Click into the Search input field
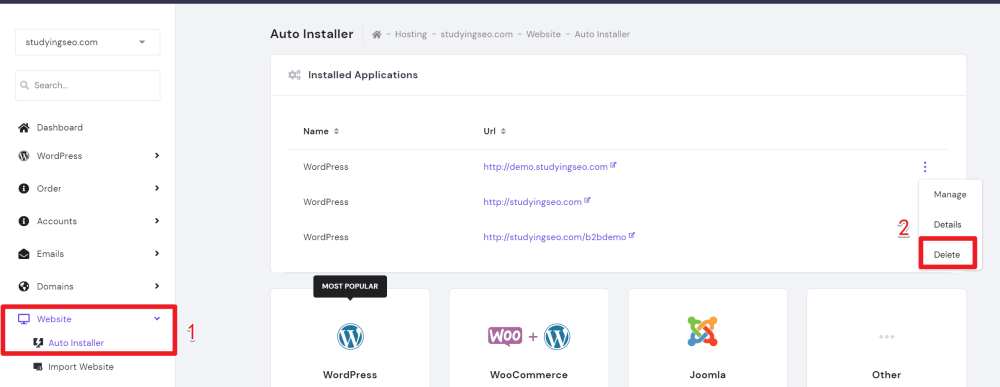 (x=88, y=85)
